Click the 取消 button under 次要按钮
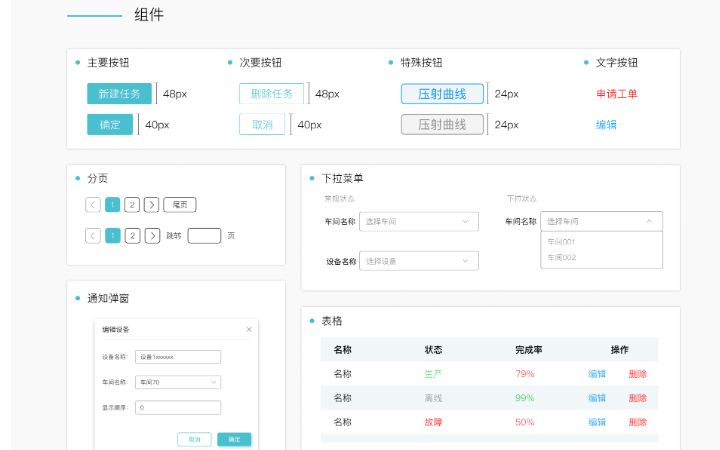The image size is (720, 450). [x=262, y=124]
